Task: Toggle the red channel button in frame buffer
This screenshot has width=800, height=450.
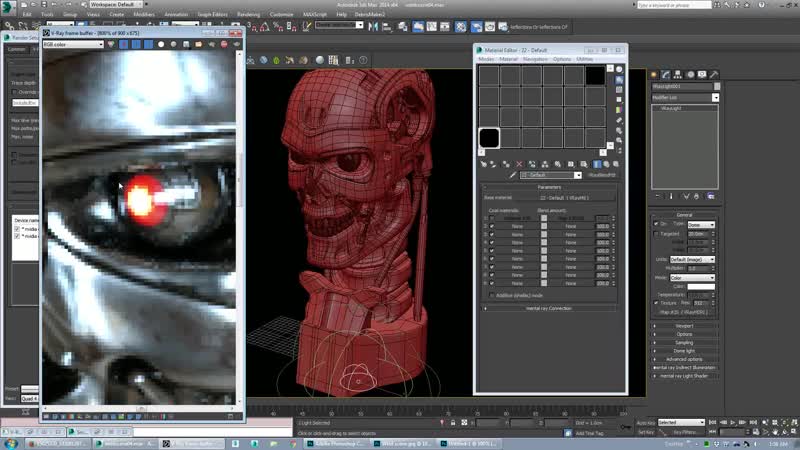Action: point(124,44)
